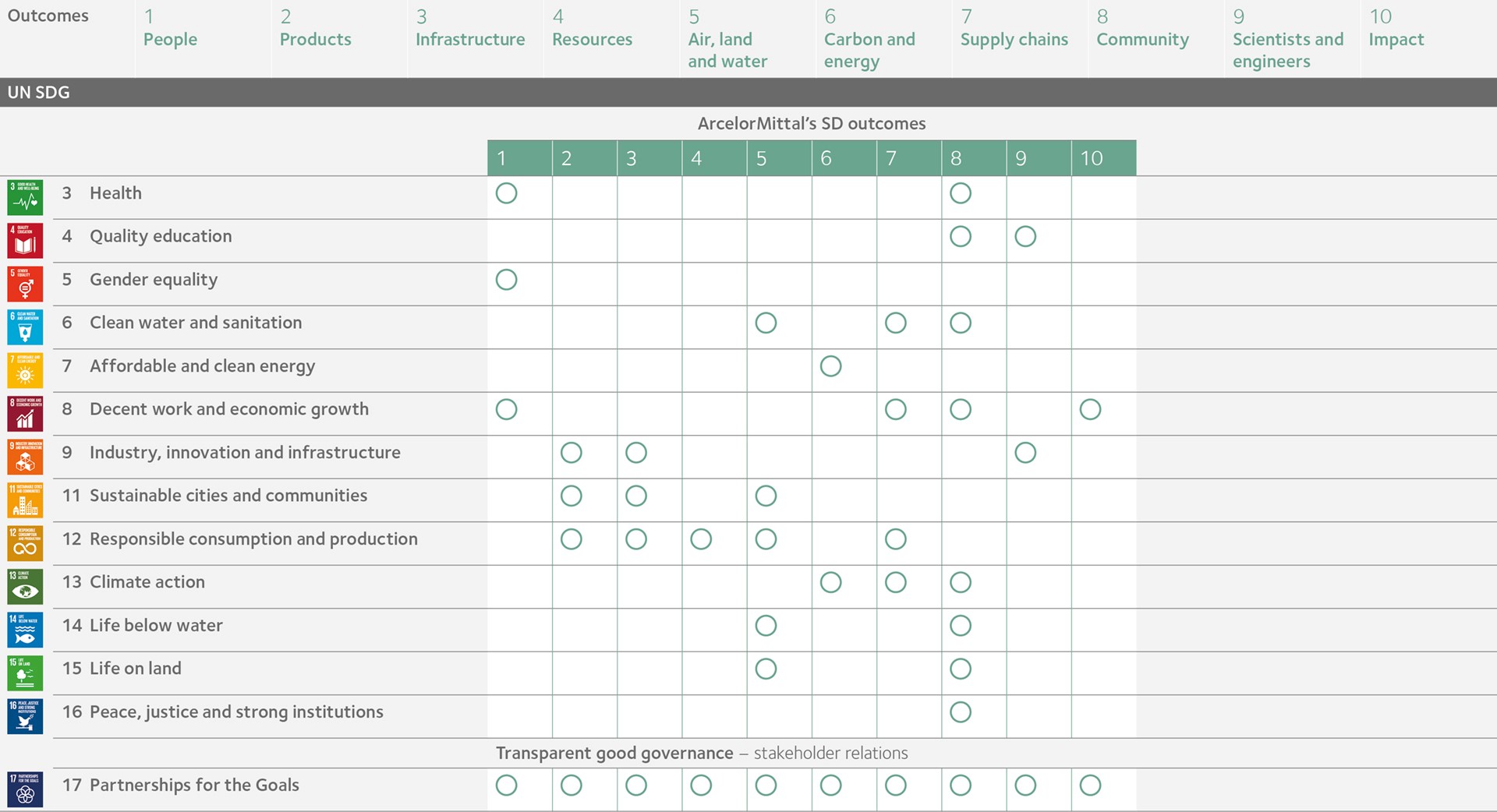Expand the Supply chains outcome header
1497x812 pixels.
1014,39
